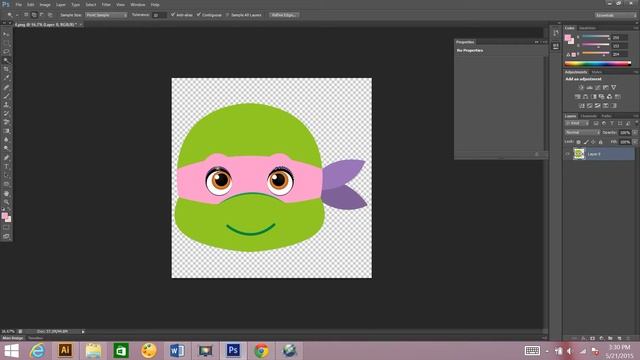This screenshot has width=640, height=360.
Task: Open the Opacity slider dropdown
Action: click(x=635, y=133)
